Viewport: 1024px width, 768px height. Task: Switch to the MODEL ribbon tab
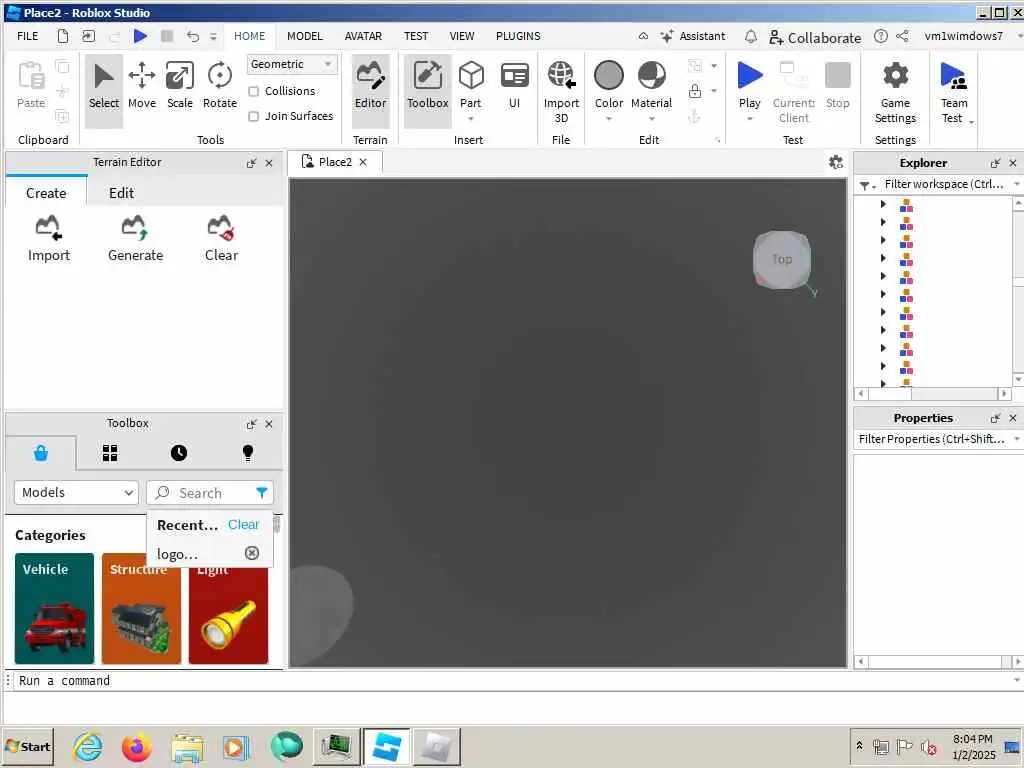(305, 36)
